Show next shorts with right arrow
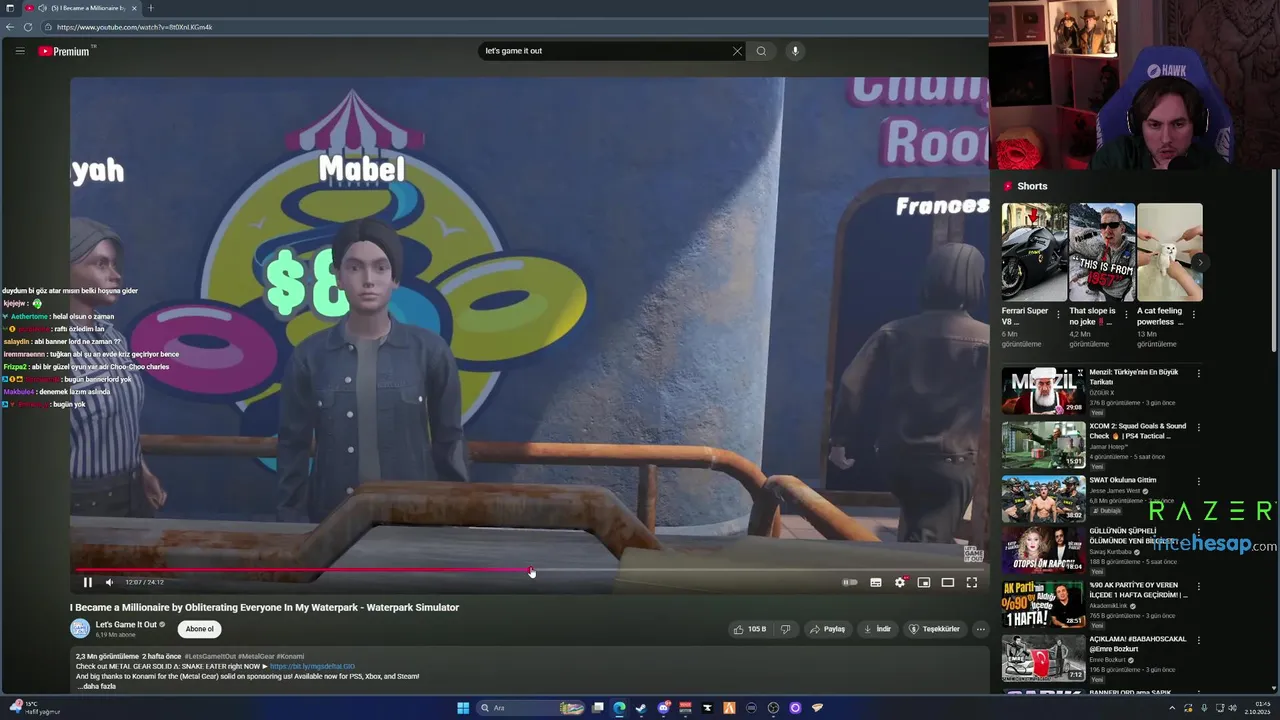The image size is (1280, 720). pyautogui.click(x=1200, y=262)
